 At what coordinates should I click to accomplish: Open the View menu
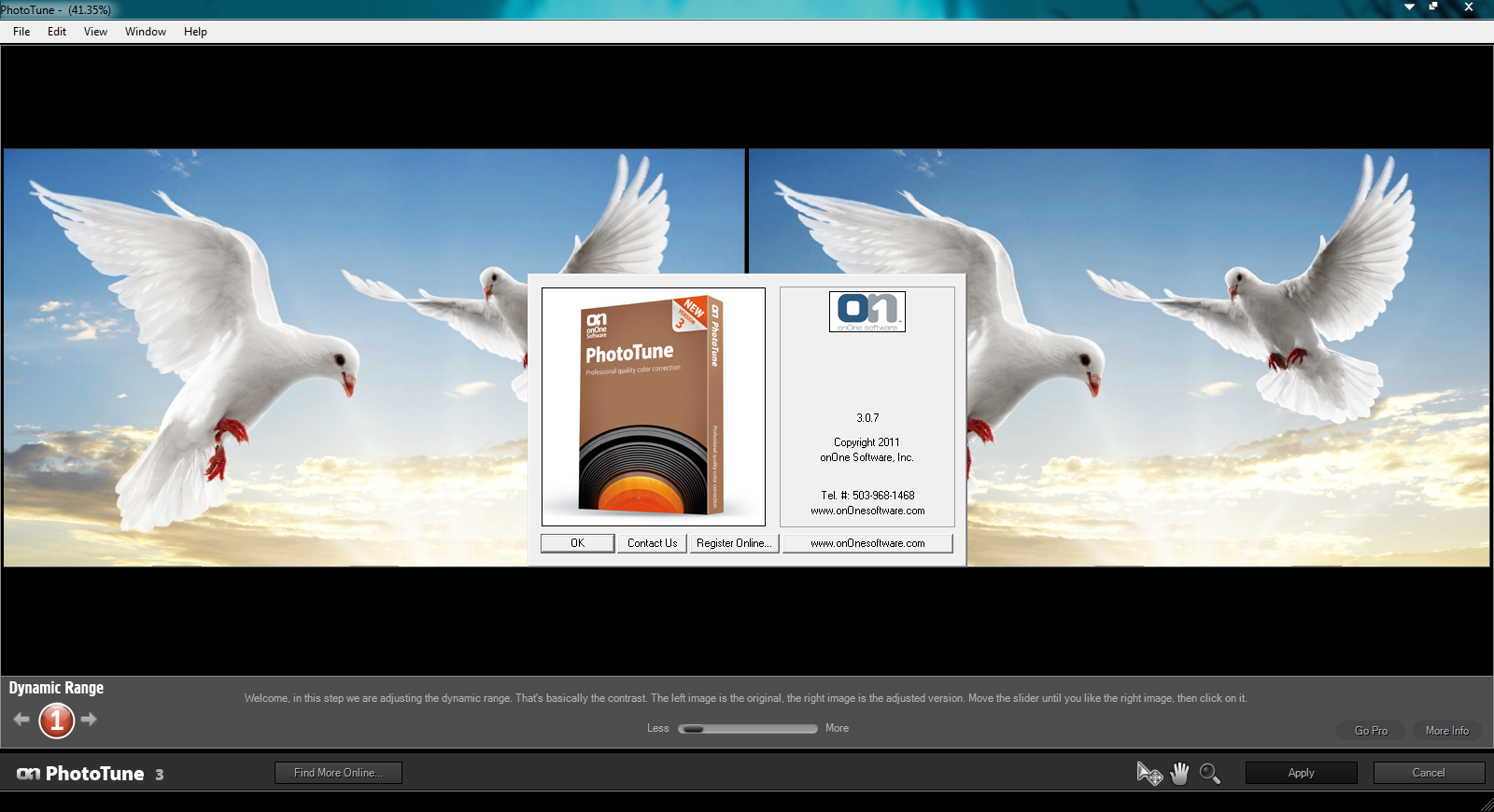pos(95,32)
